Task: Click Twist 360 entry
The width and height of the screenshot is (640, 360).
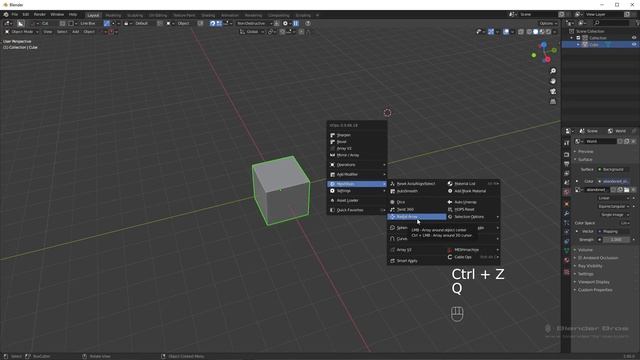Action: tap(416, 209)
